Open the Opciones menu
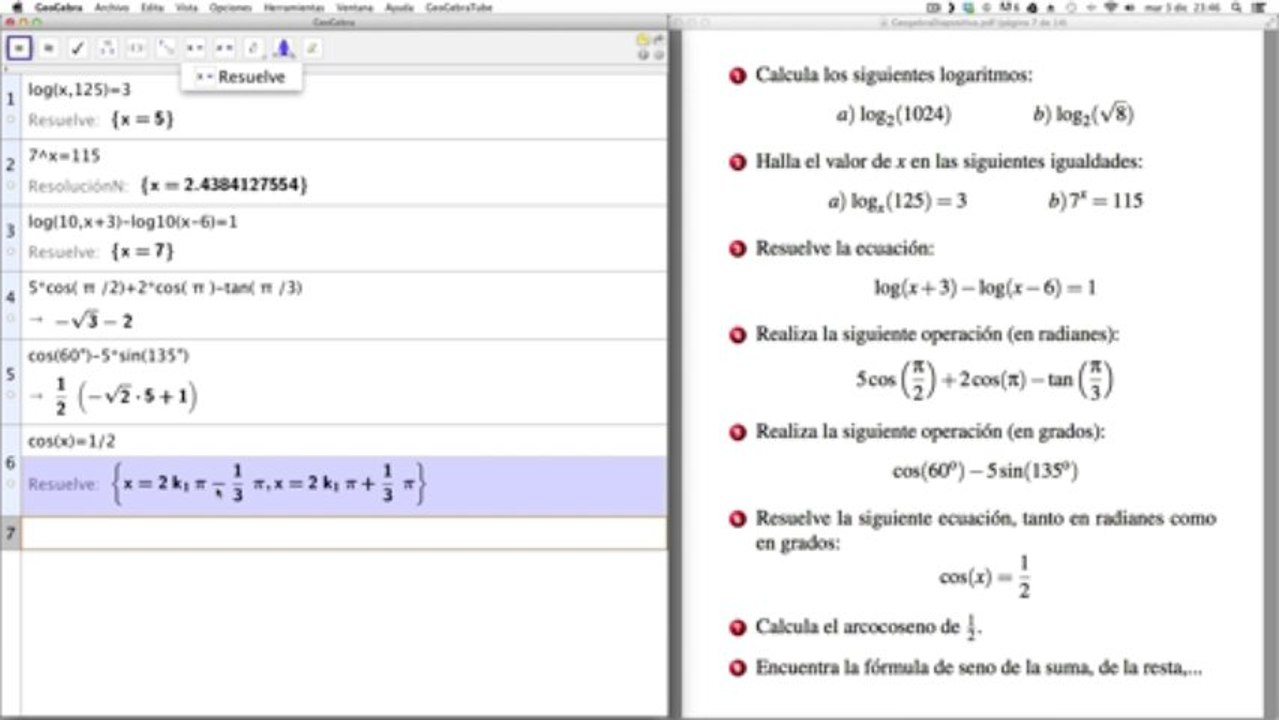This screenshot has height=720, width=1279. (x=230, y=7)
